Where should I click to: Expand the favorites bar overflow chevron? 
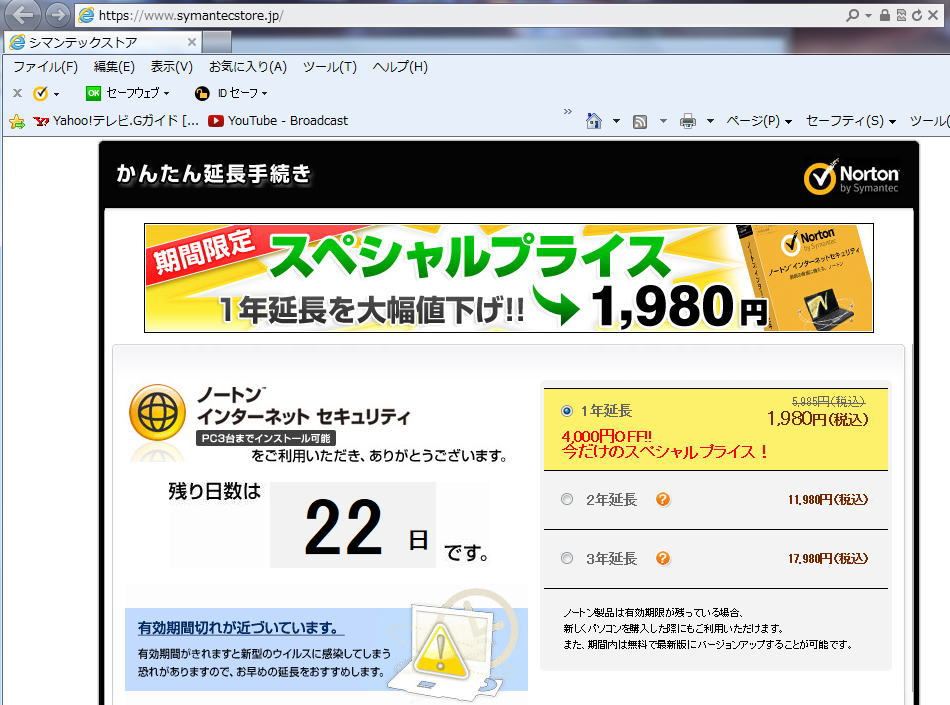(568, 111)
